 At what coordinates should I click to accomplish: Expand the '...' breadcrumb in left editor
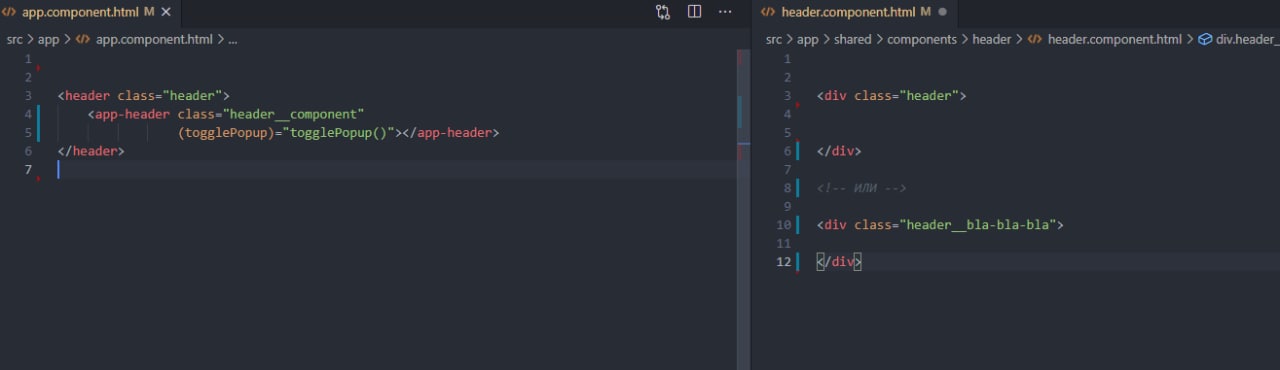(x=233, y=40)
